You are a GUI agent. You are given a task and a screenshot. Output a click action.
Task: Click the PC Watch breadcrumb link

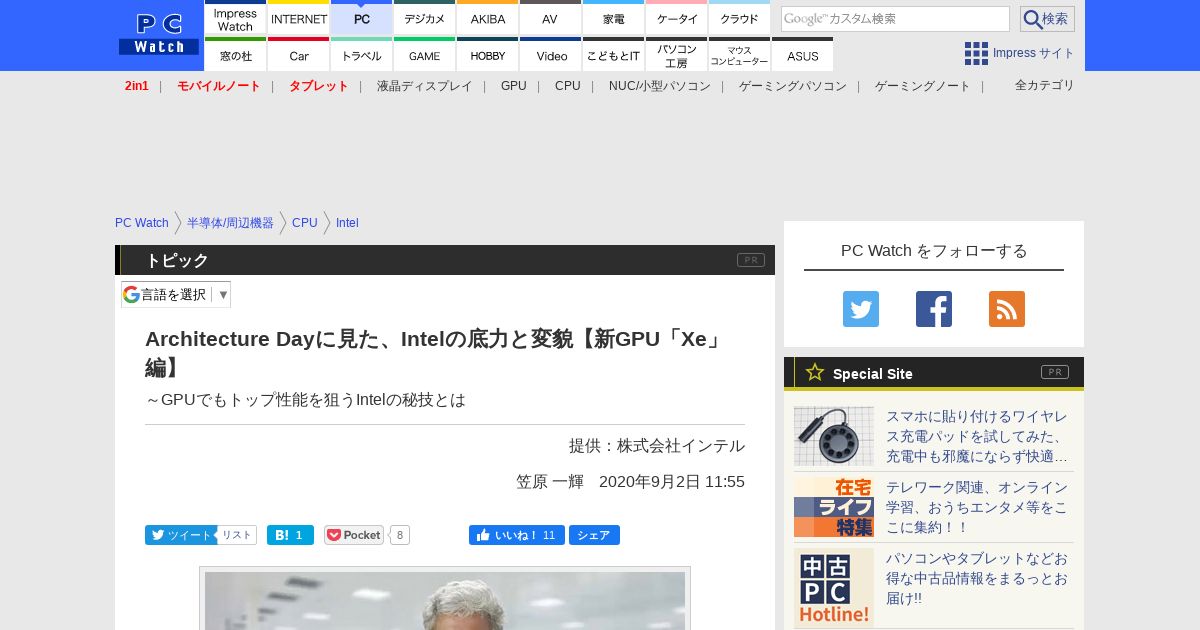[142, 223]
